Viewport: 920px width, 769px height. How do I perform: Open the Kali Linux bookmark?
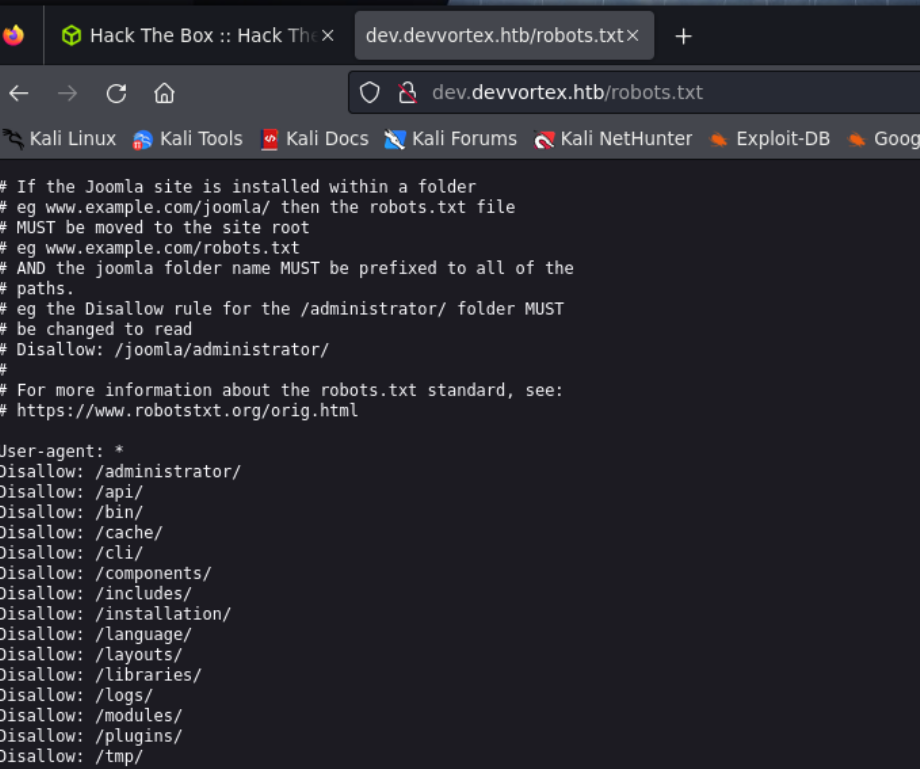tap(60, 139)
